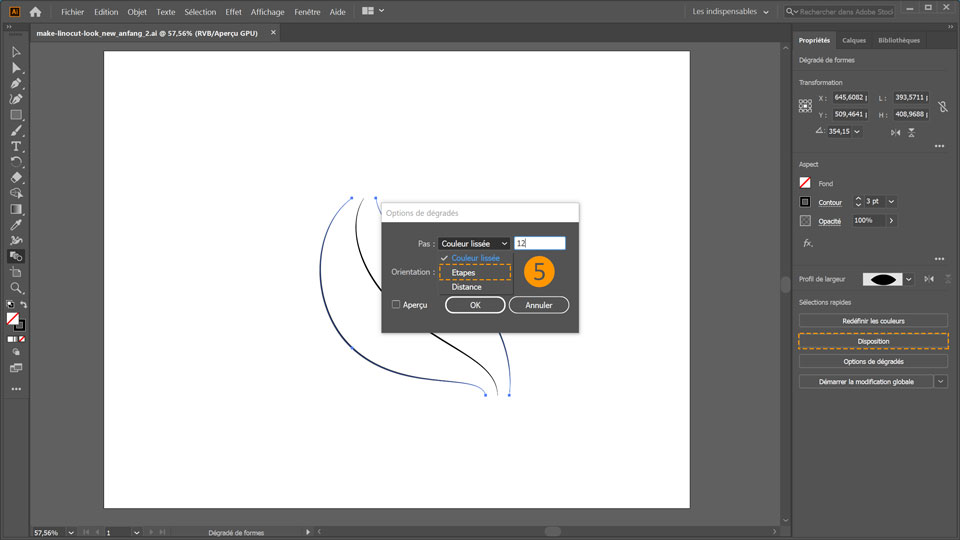Select the Selection (black arrow) tool

click(x=16, y=52)
